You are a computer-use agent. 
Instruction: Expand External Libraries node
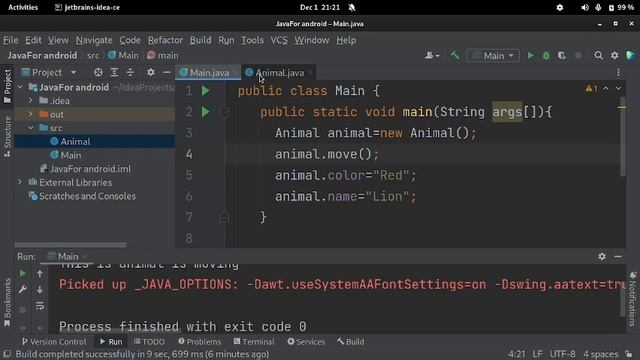(x=20, y=182)
